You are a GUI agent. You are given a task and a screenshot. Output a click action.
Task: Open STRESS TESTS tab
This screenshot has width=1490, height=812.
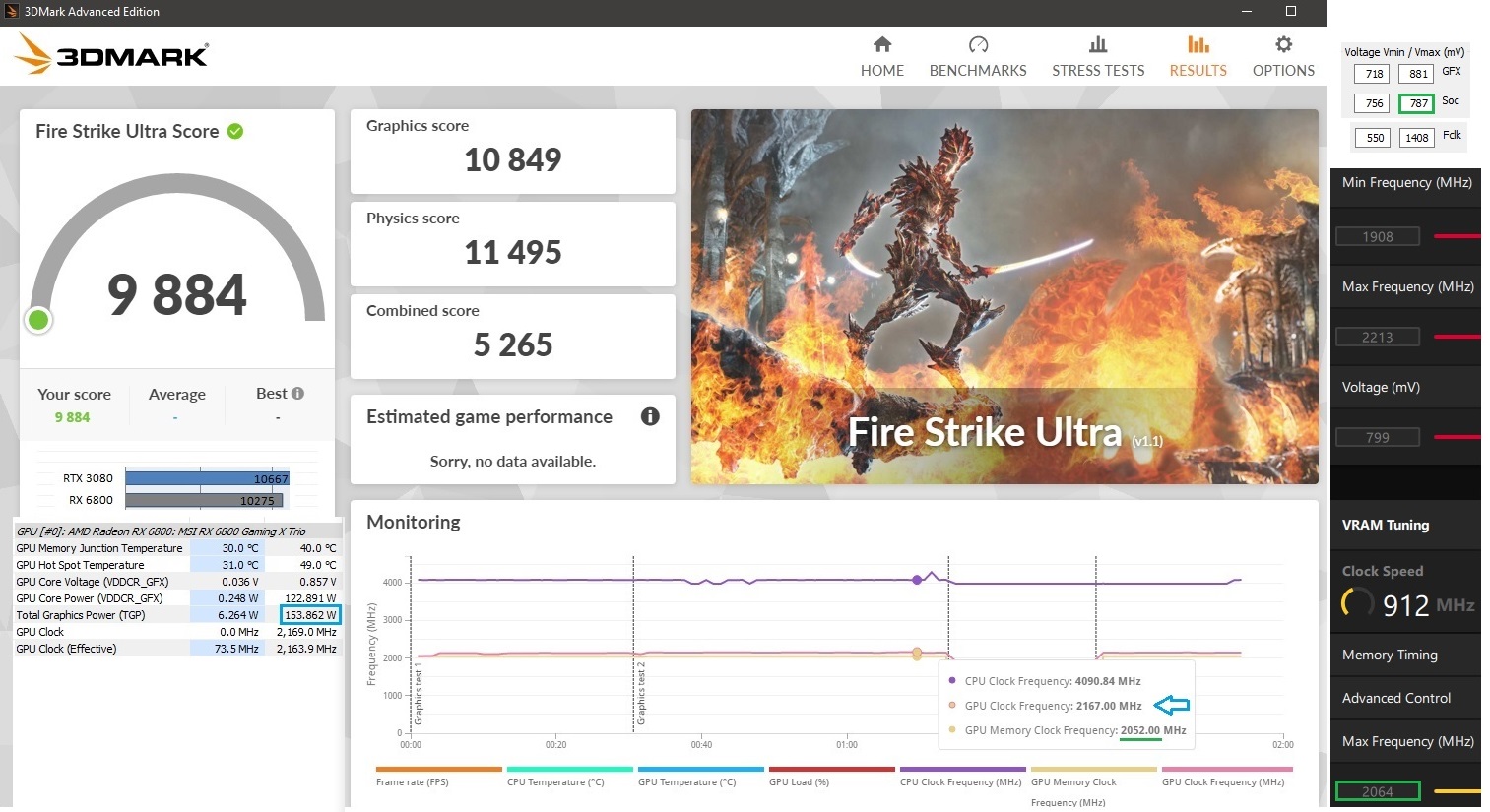[1098, 57]
